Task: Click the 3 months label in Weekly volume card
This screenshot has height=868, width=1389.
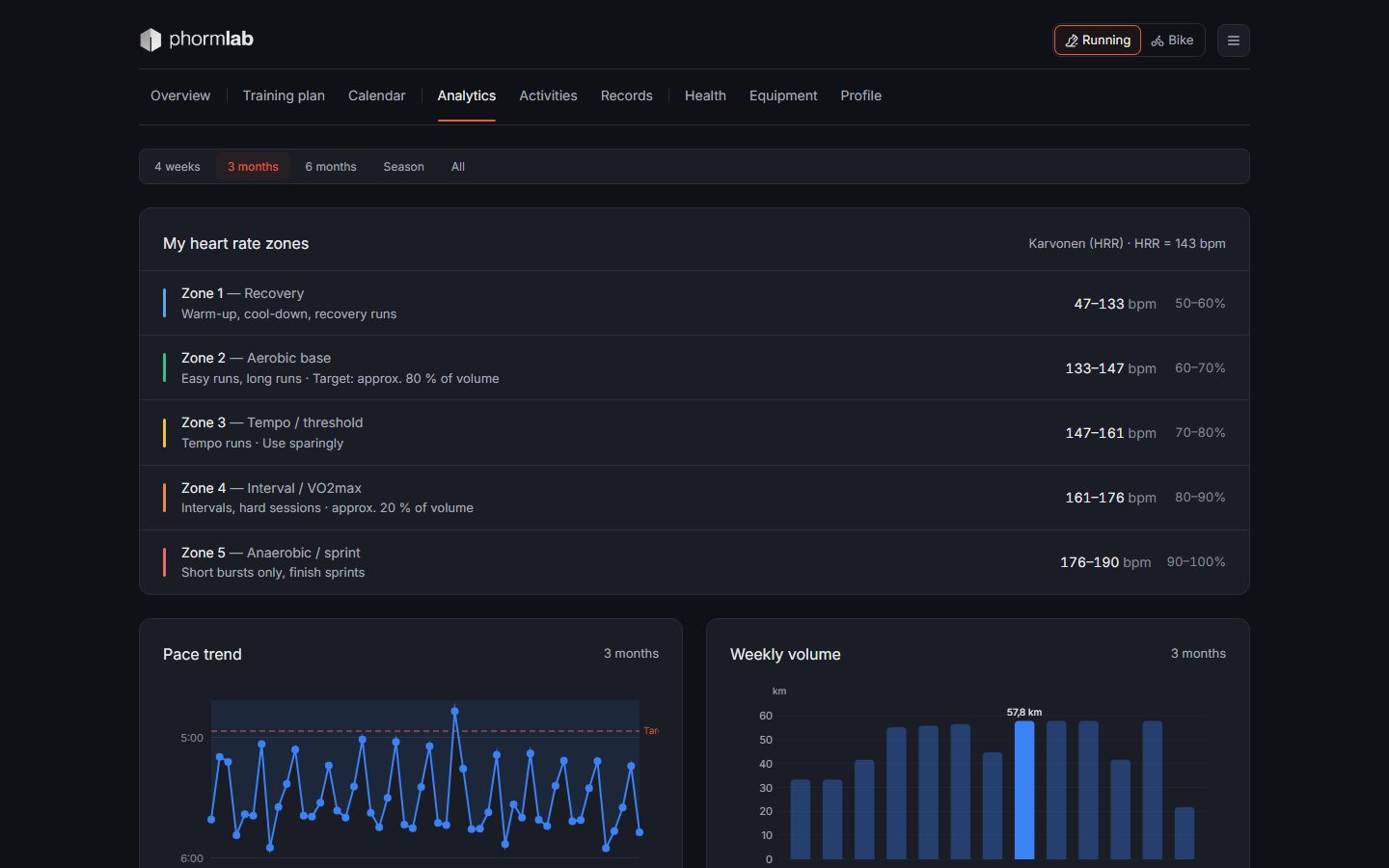Action: [1198, 654]
